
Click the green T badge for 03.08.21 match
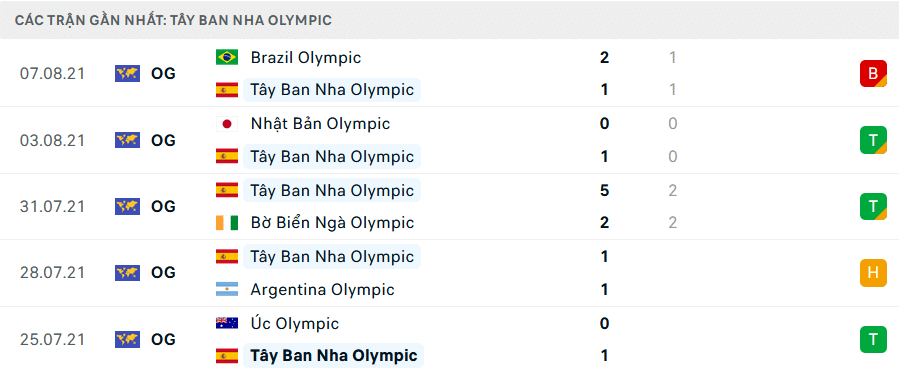[873, 140]
